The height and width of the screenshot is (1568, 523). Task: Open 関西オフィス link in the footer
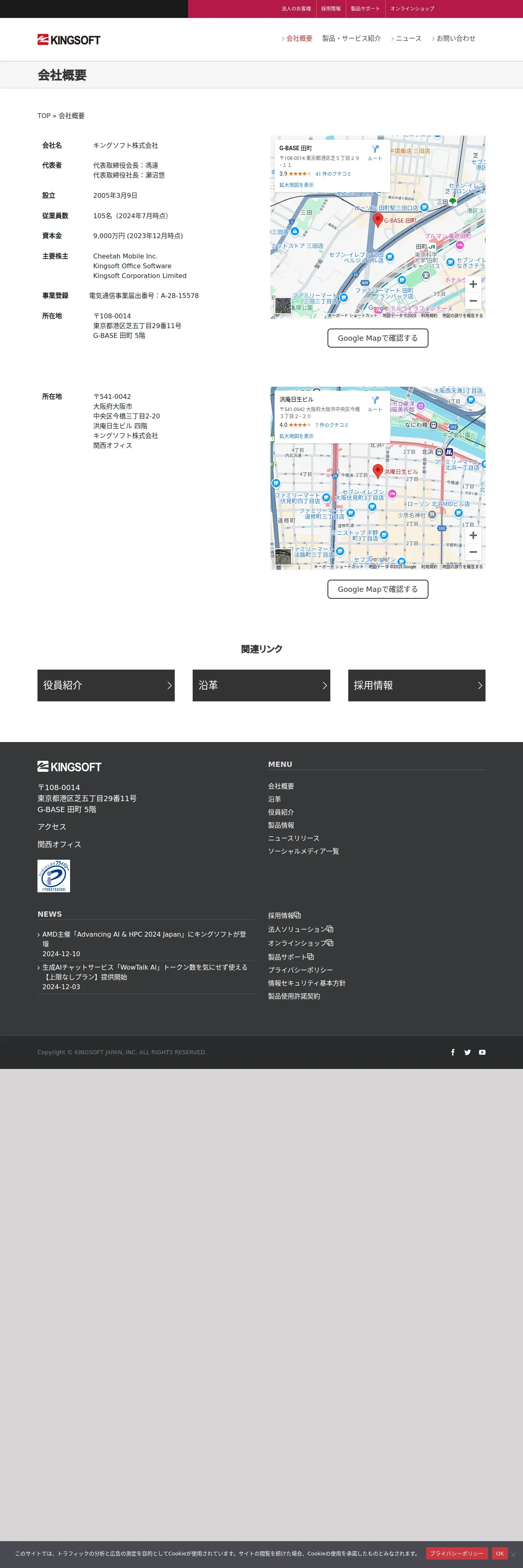(x=59, y=844)
